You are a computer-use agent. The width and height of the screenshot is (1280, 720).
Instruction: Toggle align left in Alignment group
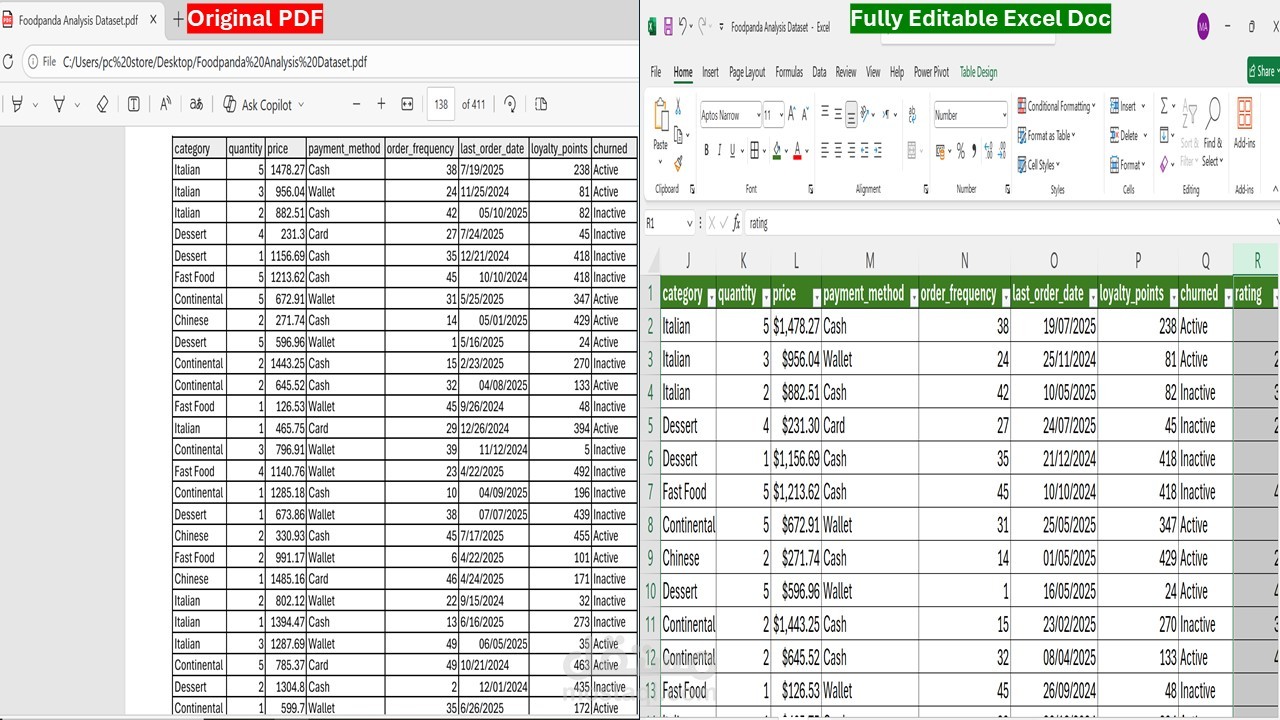(825, 151)
